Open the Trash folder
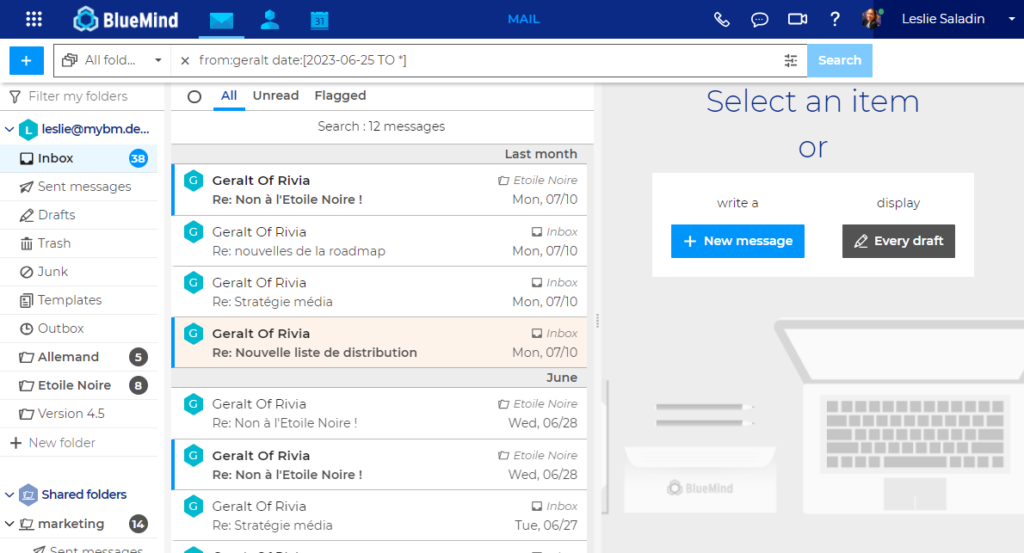The height and width of the screenshot is (553, 1024). tap(78, 244)
